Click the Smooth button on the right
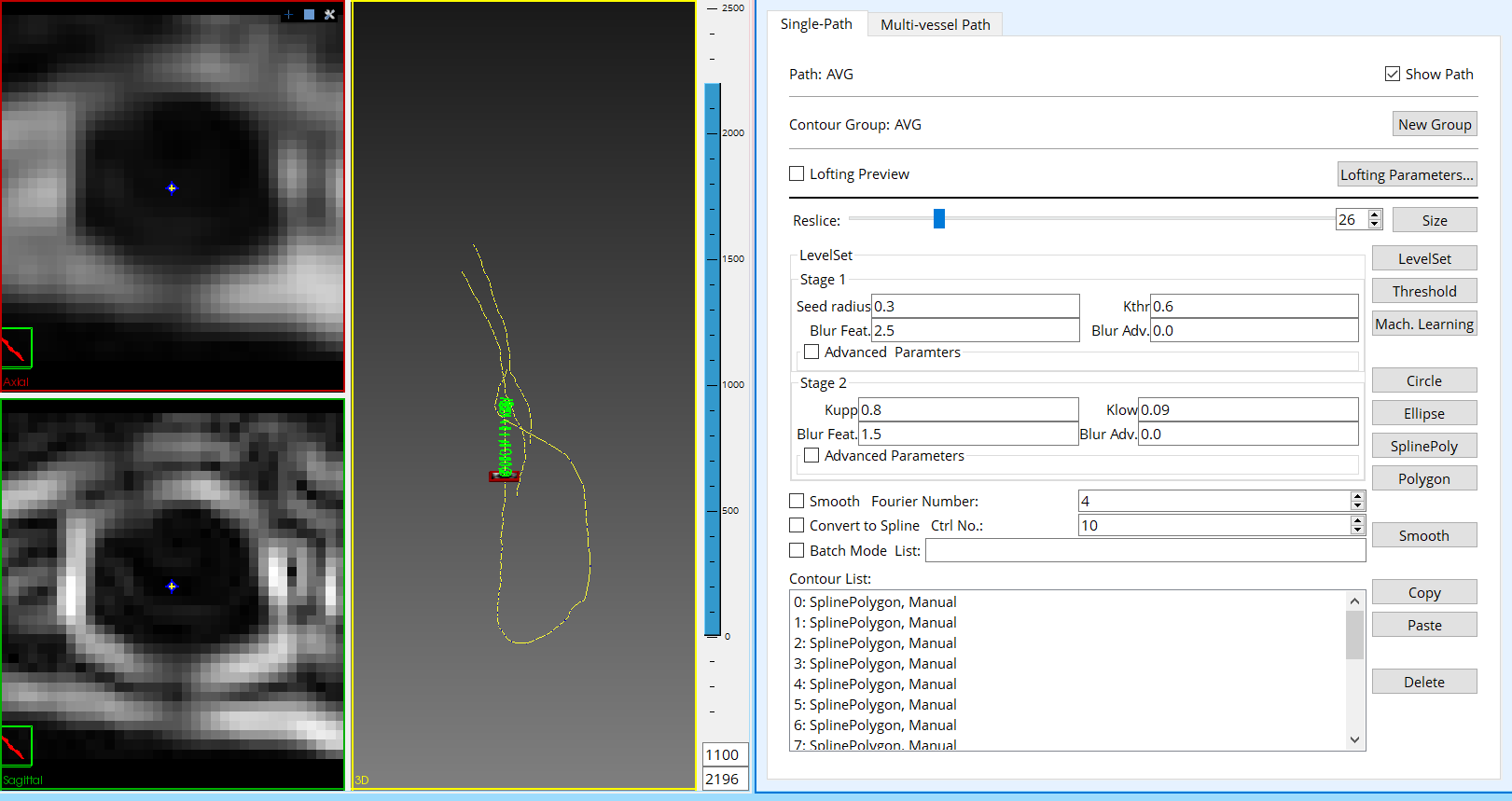1512x801 pixels. tap(1424, 535)
